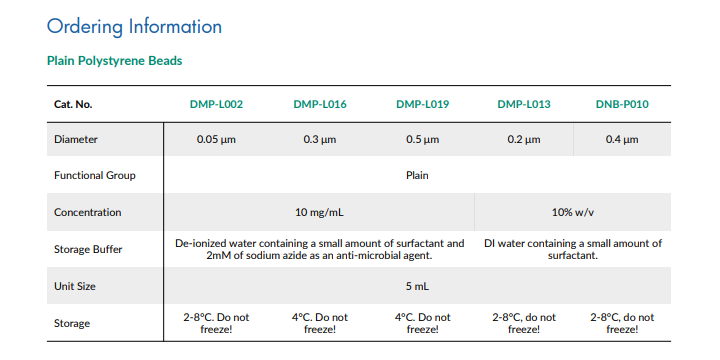Open the DMP-L019 catalog number link
The image size is (720, 360).
(422, 104)
